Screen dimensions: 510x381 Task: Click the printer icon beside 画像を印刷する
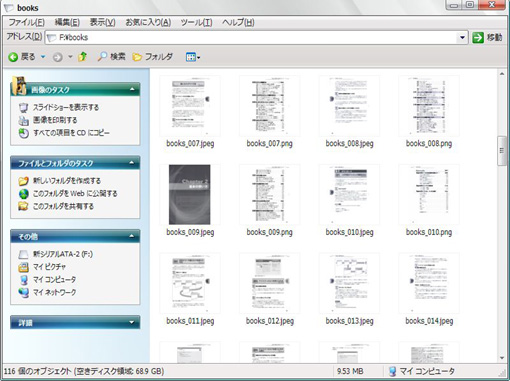click(x=23, y=120)
